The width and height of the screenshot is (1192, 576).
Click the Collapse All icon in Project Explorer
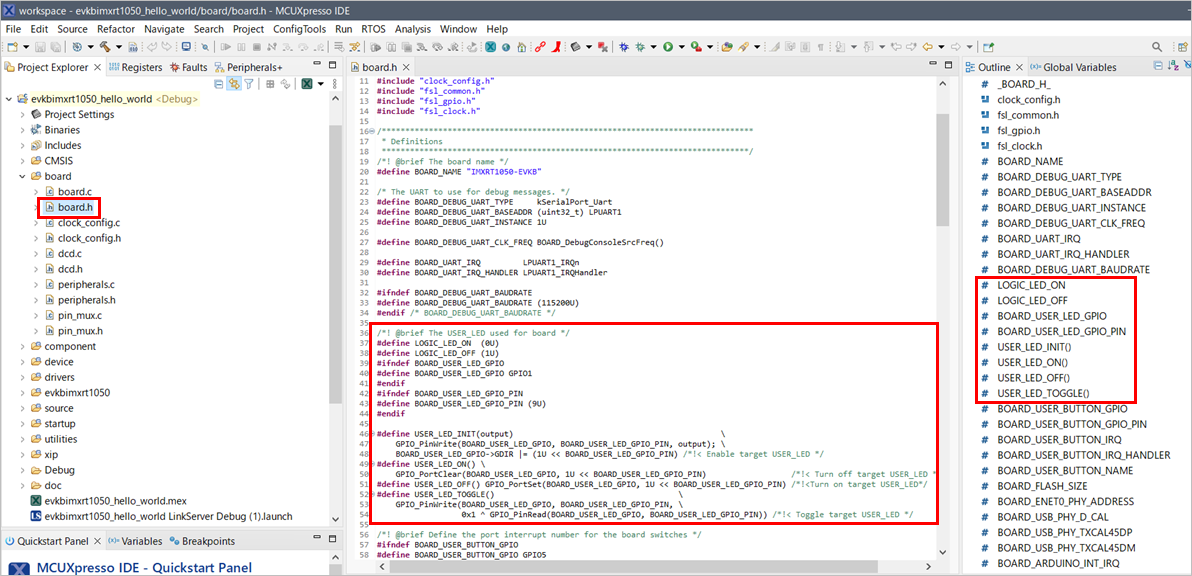(218, 84)
